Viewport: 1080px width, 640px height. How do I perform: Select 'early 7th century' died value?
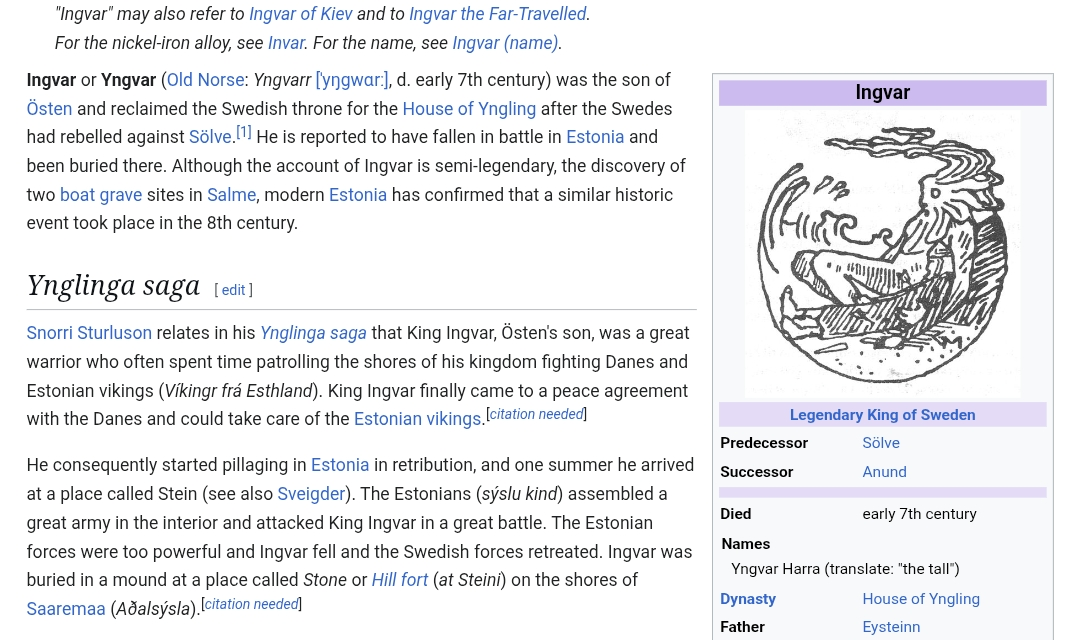(919, 514)
